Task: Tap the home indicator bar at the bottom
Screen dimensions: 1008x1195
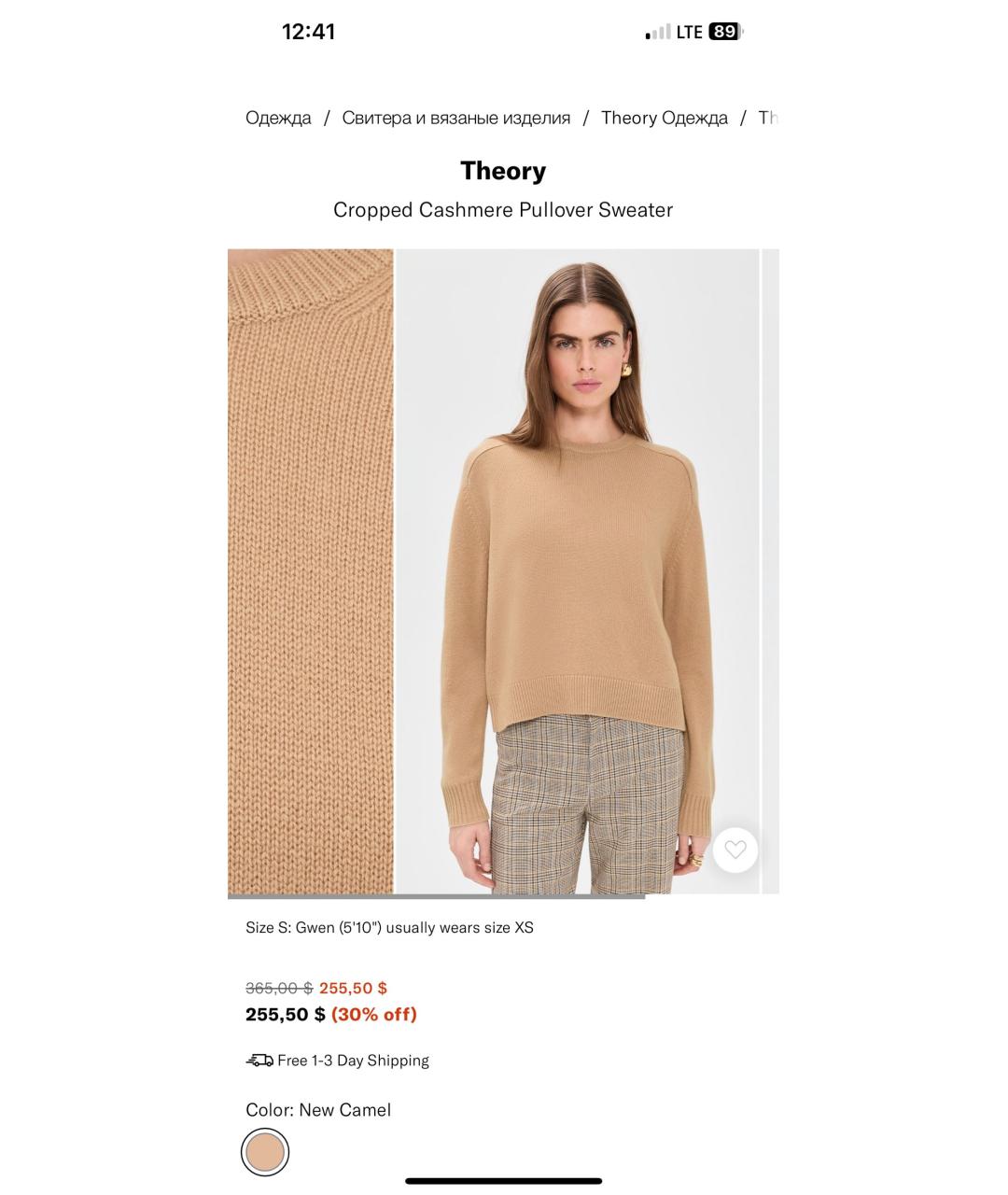Action: [x=503, y=1181]
